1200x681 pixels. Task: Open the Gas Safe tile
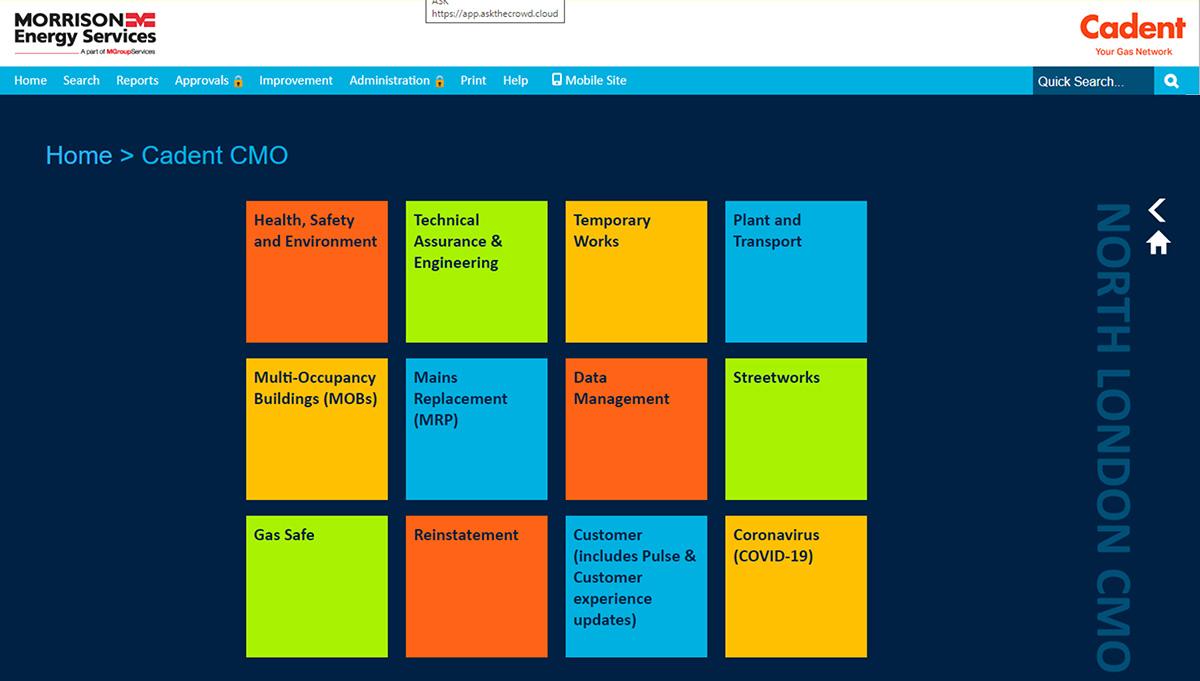coord(317,587)
